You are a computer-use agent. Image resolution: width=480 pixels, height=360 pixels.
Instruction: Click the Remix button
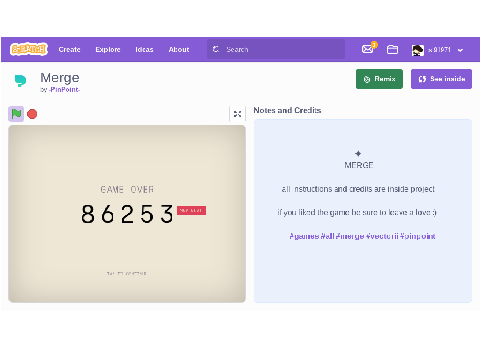pyautogui.click(x=379, y=79)
